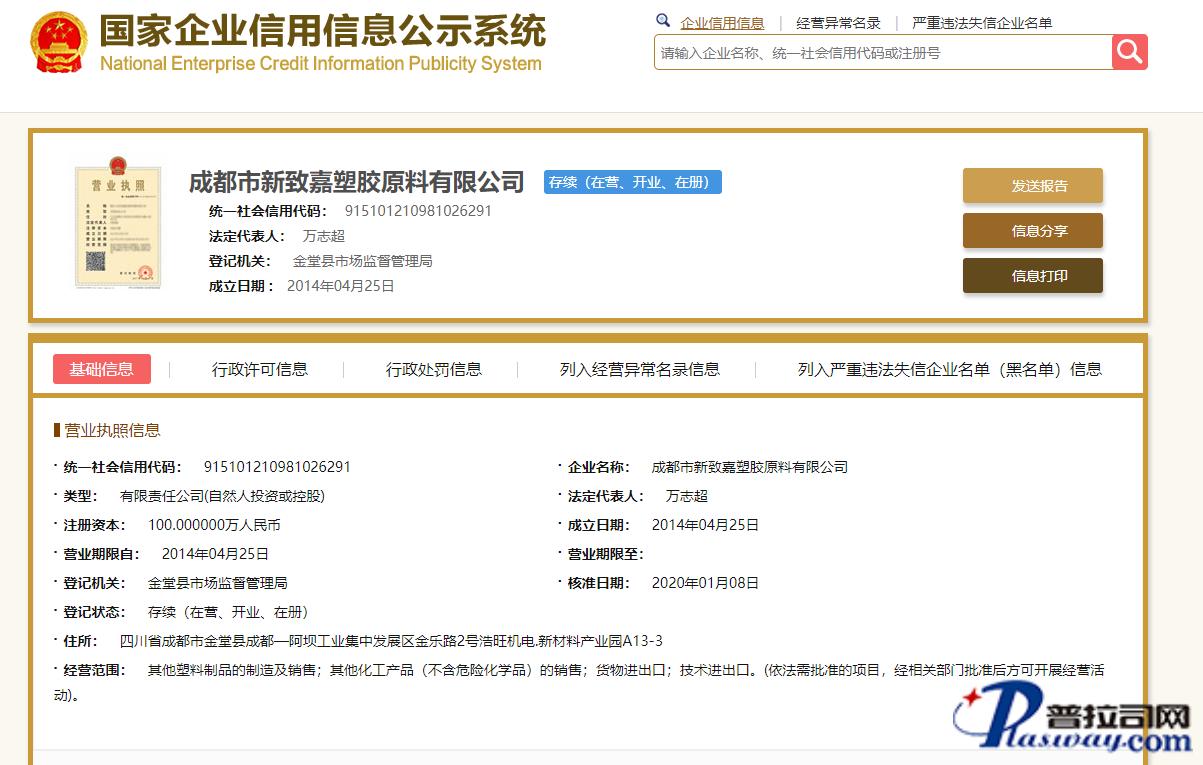The image size is (1203, 765).
Task: Click the small magnifier icon beside 企业信用信息
Action: click(663, 21)
